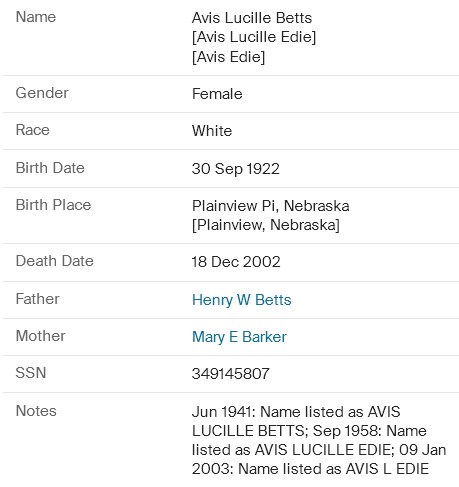This screenshot has width=459, height=487.
Task: Click the SSN number 349145807
Action: click(x=230, y=374)
